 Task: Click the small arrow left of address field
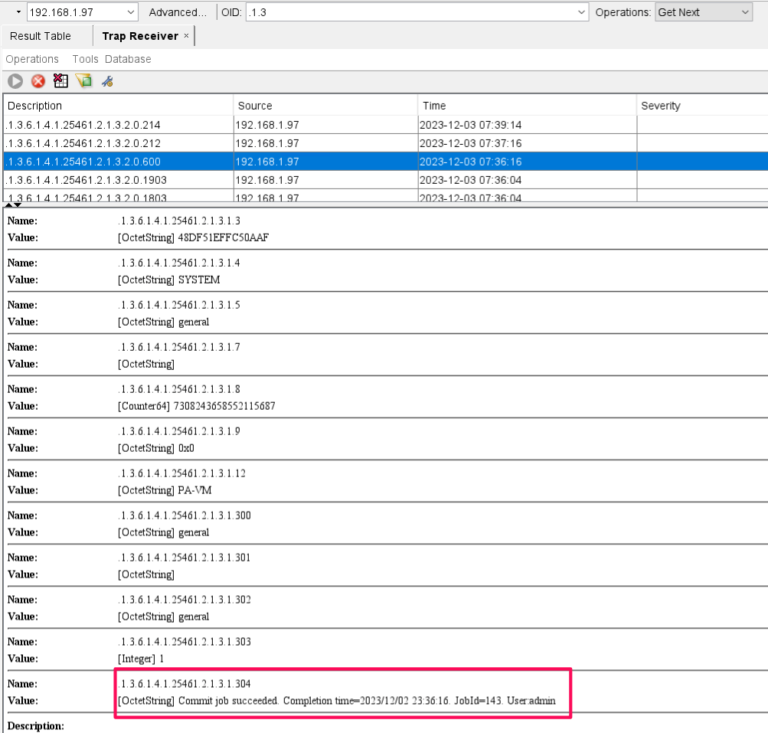18,12
